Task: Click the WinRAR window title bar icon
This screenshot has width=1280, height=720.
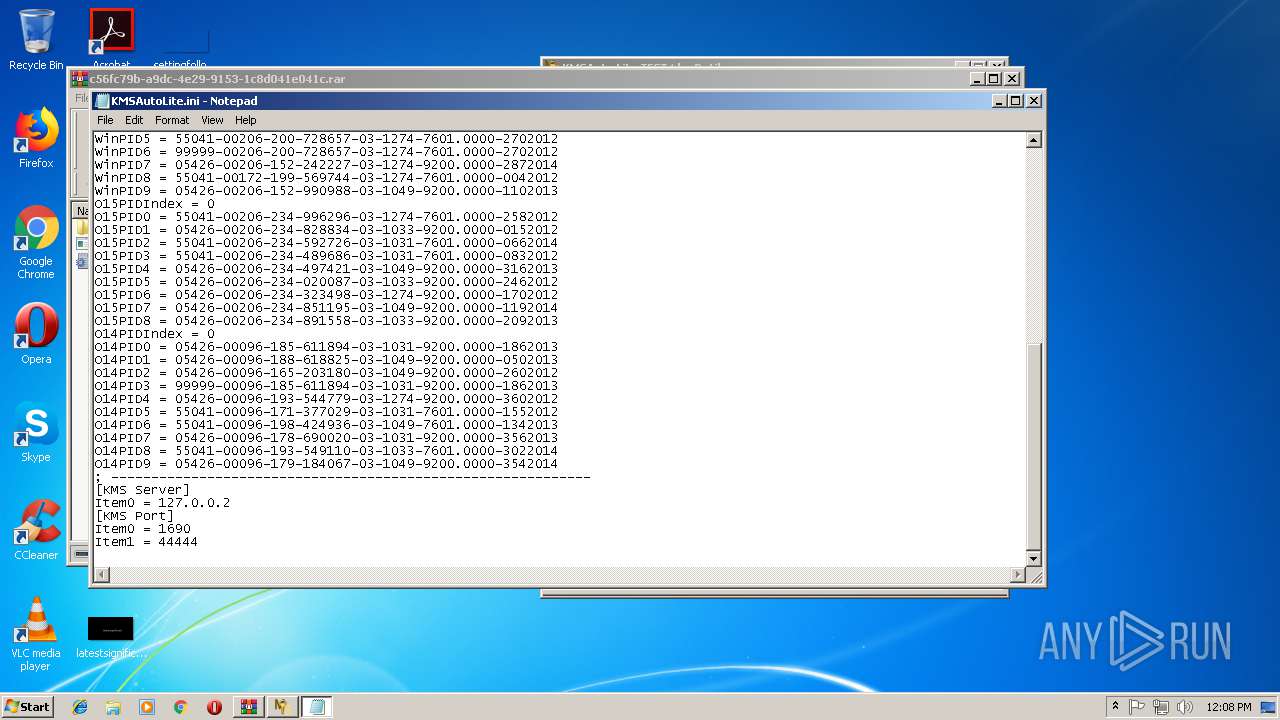Action: click(79, 79)
